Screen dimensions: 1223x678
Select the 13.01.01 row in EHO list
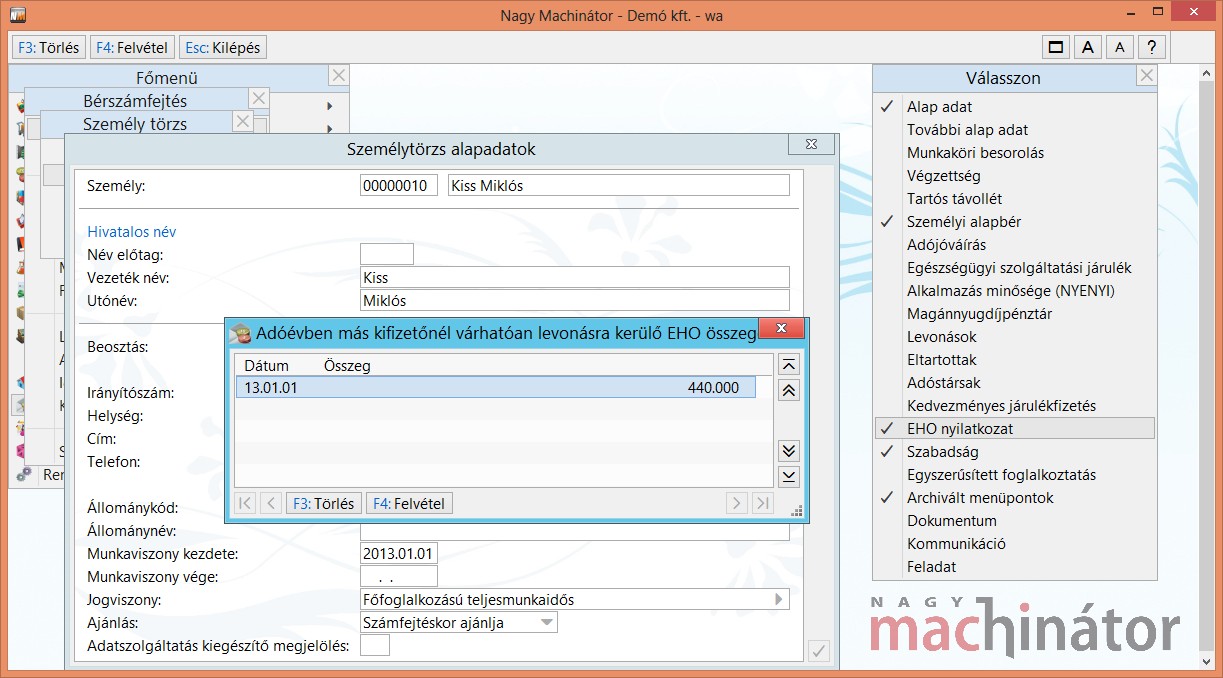pos(495,387)
